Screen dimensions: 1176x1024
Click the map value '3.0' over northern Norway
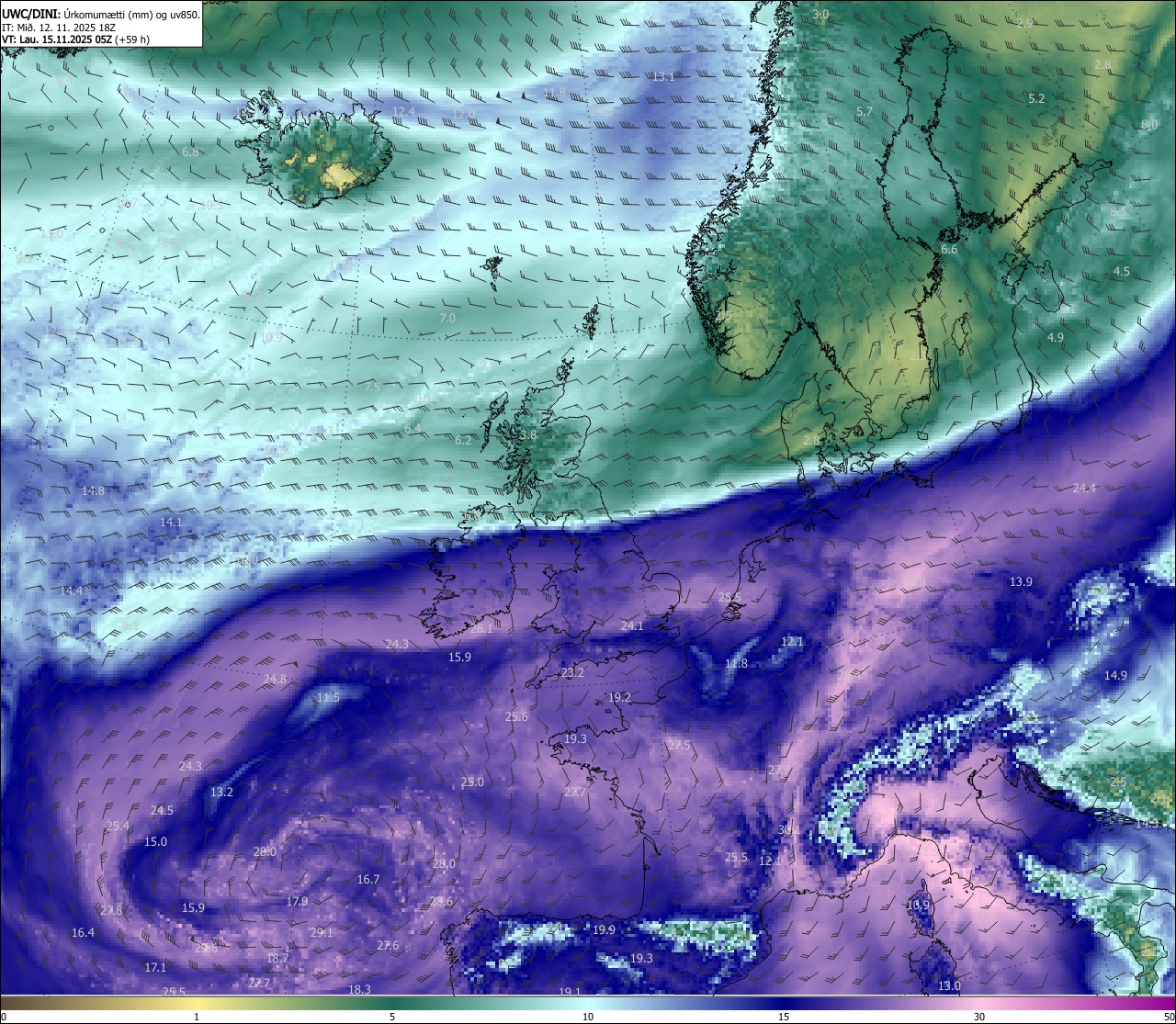click(820, 15)
